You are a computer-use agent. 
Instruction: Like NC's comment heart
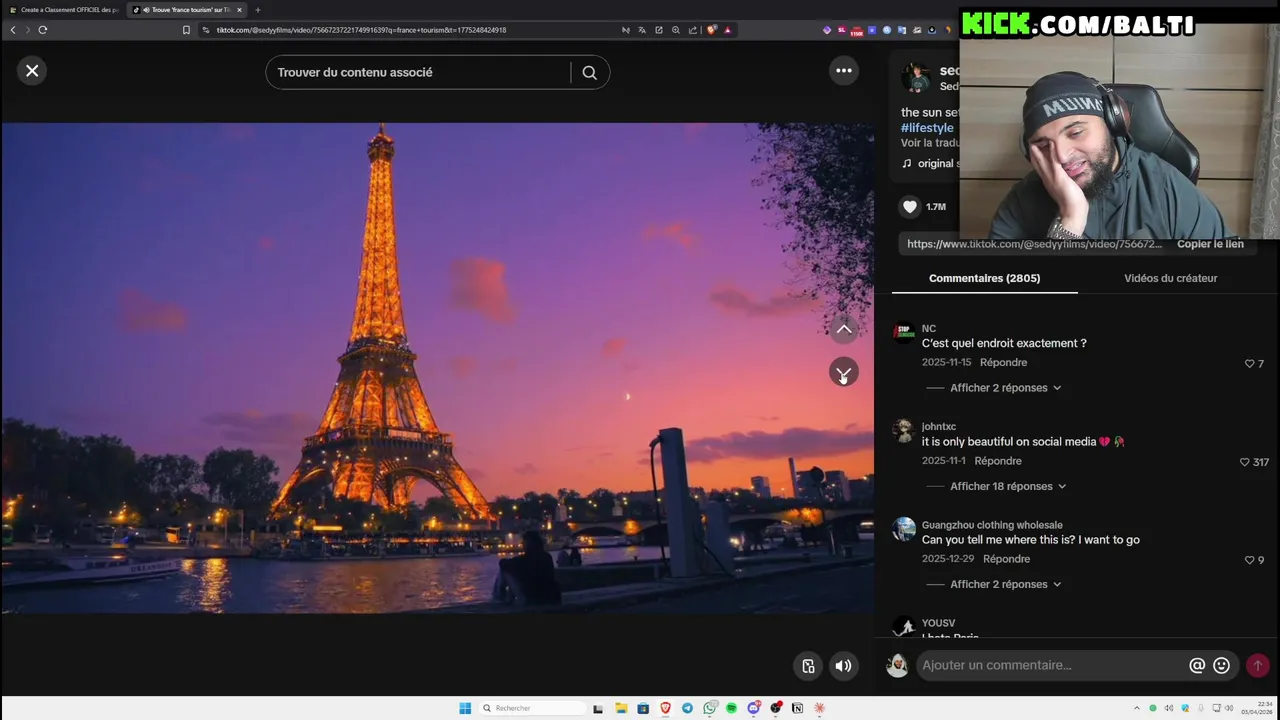[x=1249, y=364]
